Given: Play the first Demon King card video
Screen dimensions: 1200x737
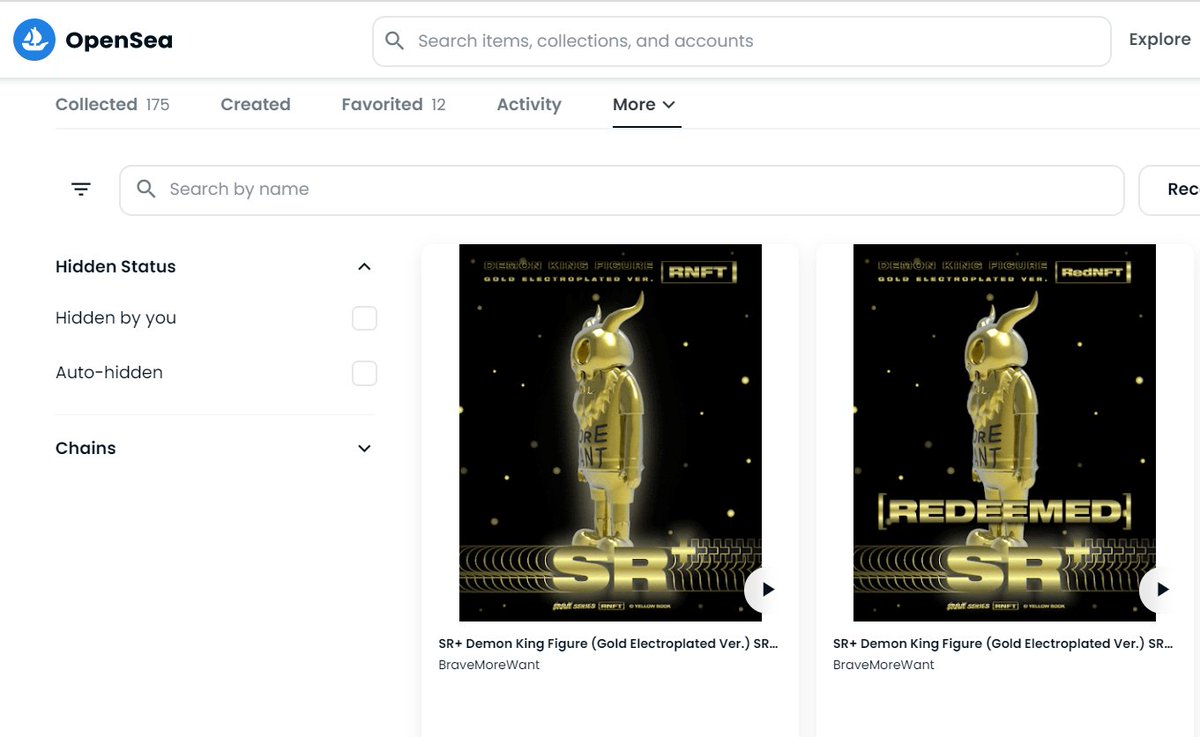Looking at the screenshot, I should point(766,590).
